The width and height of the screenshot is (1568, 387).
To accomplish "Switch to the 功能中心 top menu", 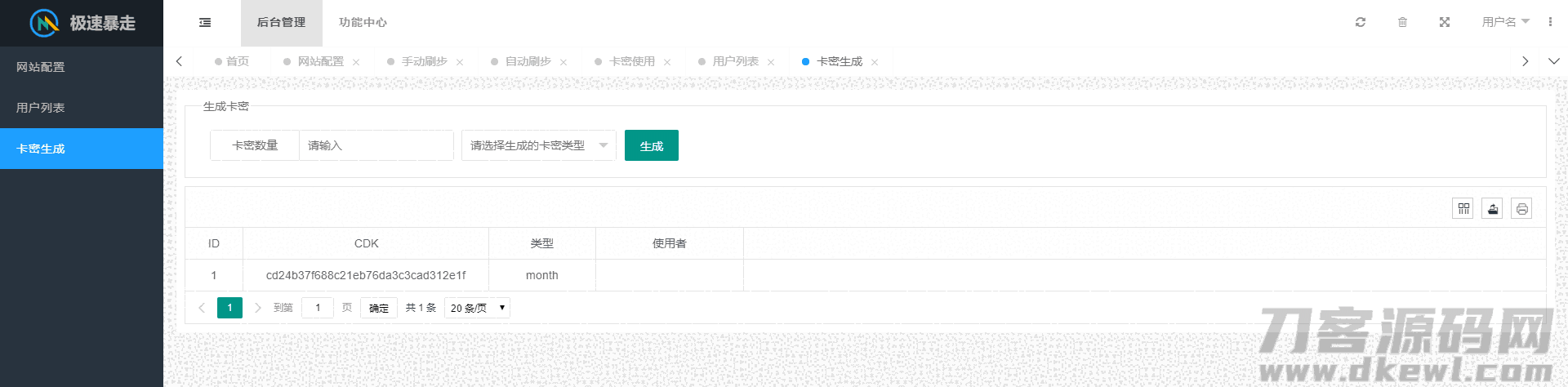I will pos(363,23).
